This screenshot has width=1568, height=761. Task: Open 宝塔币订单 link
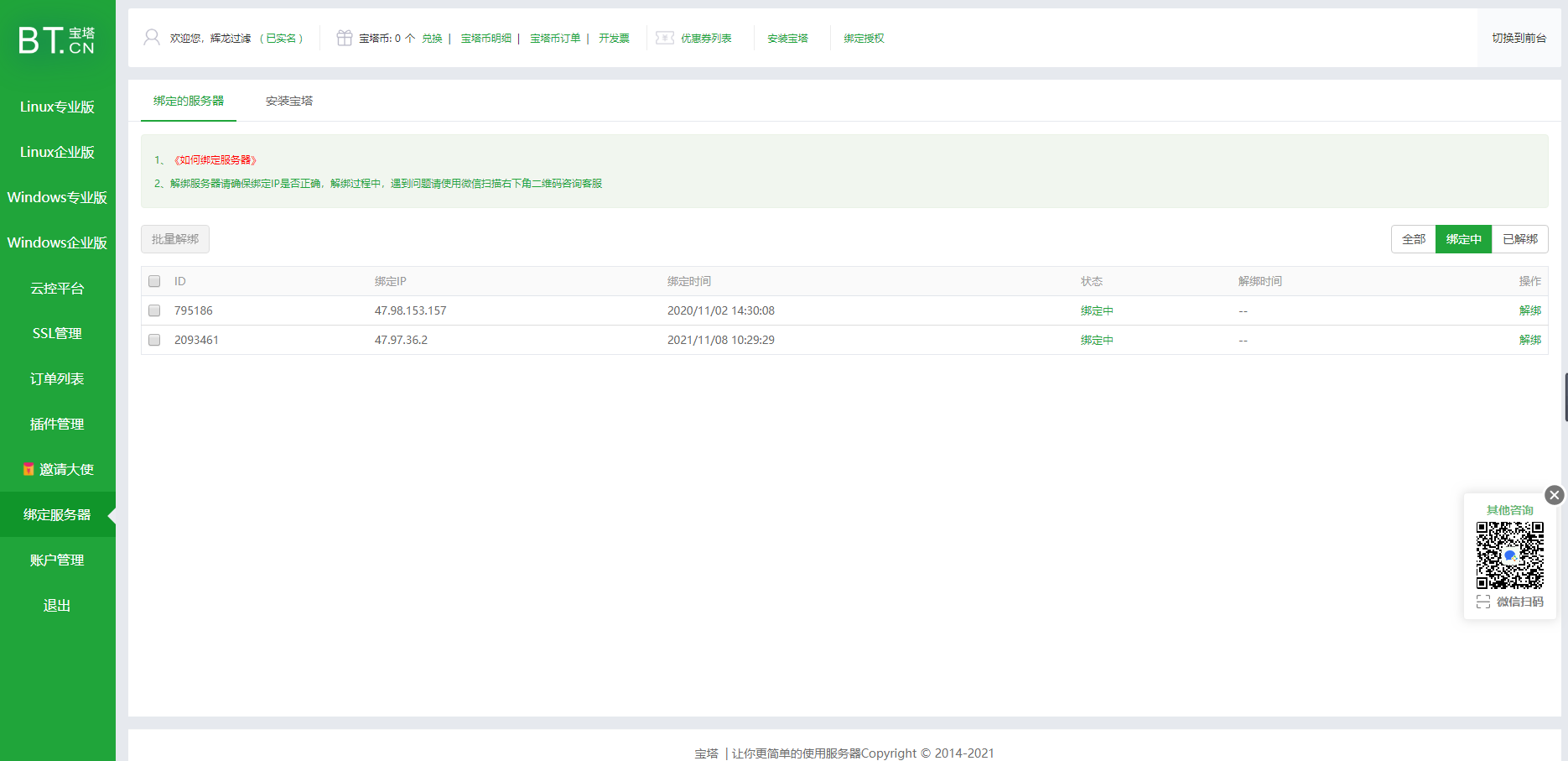click(x=555, y=39)
